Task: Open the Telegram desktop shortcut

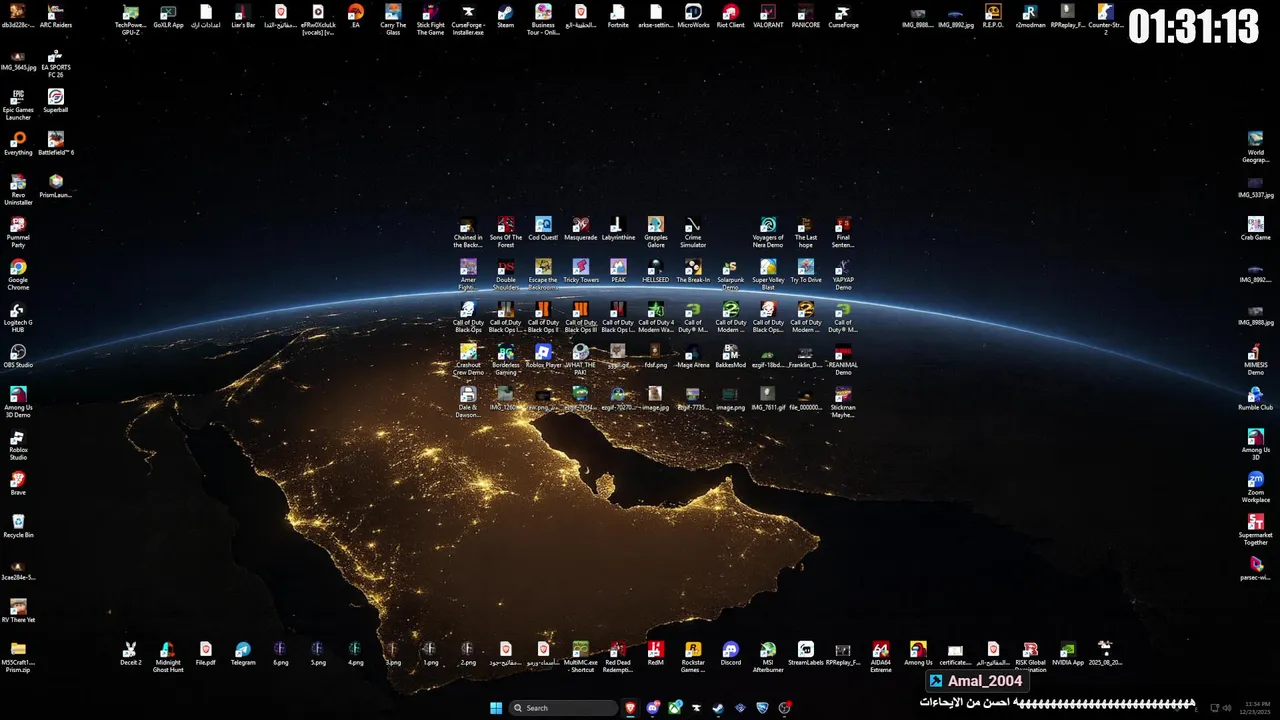Action: (243, 654)
